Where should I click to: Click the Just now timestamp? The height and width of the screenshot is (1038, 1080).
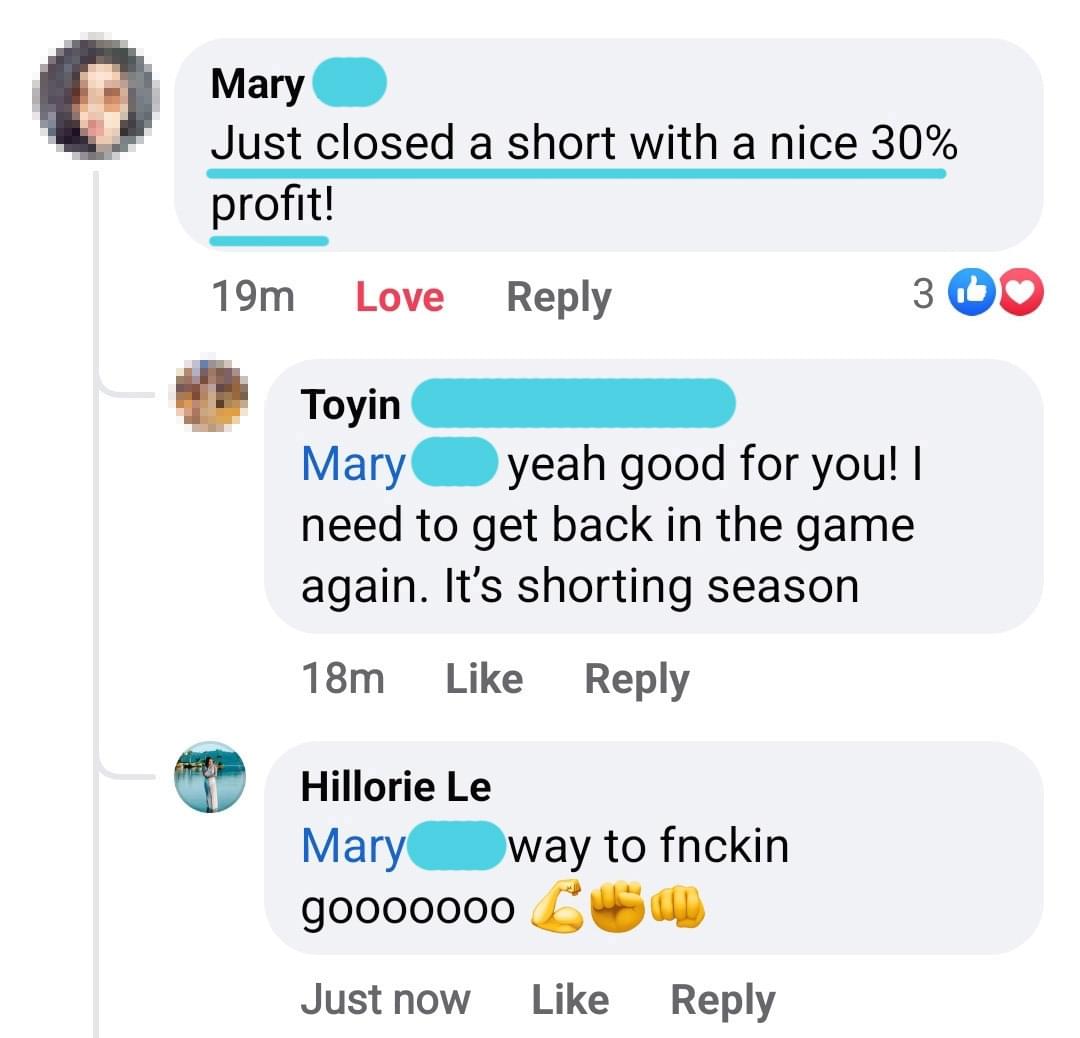[x=386, y=999]
